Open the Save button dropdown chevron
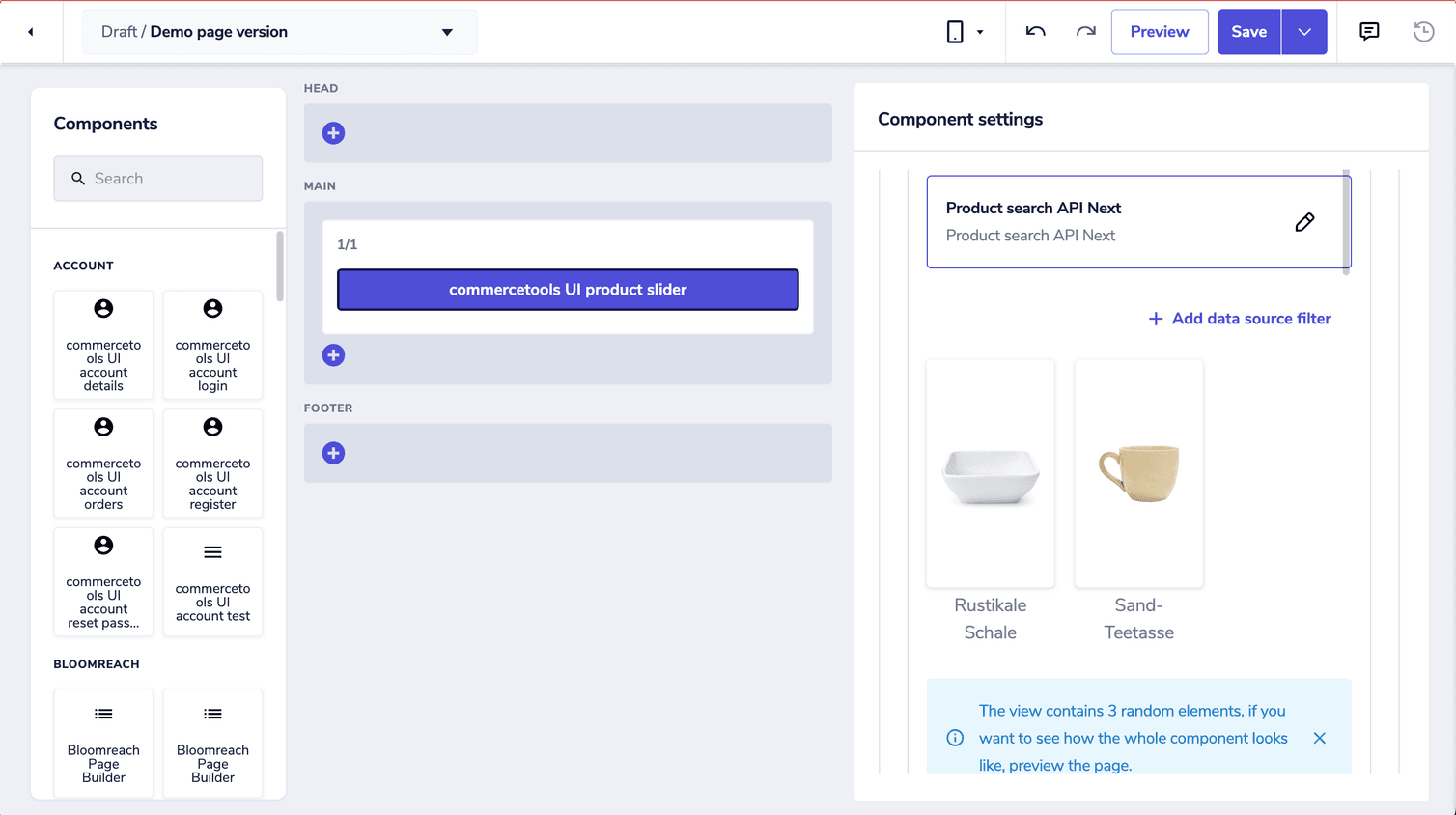The image size is (1456, 815). [x=1304, y=31]
